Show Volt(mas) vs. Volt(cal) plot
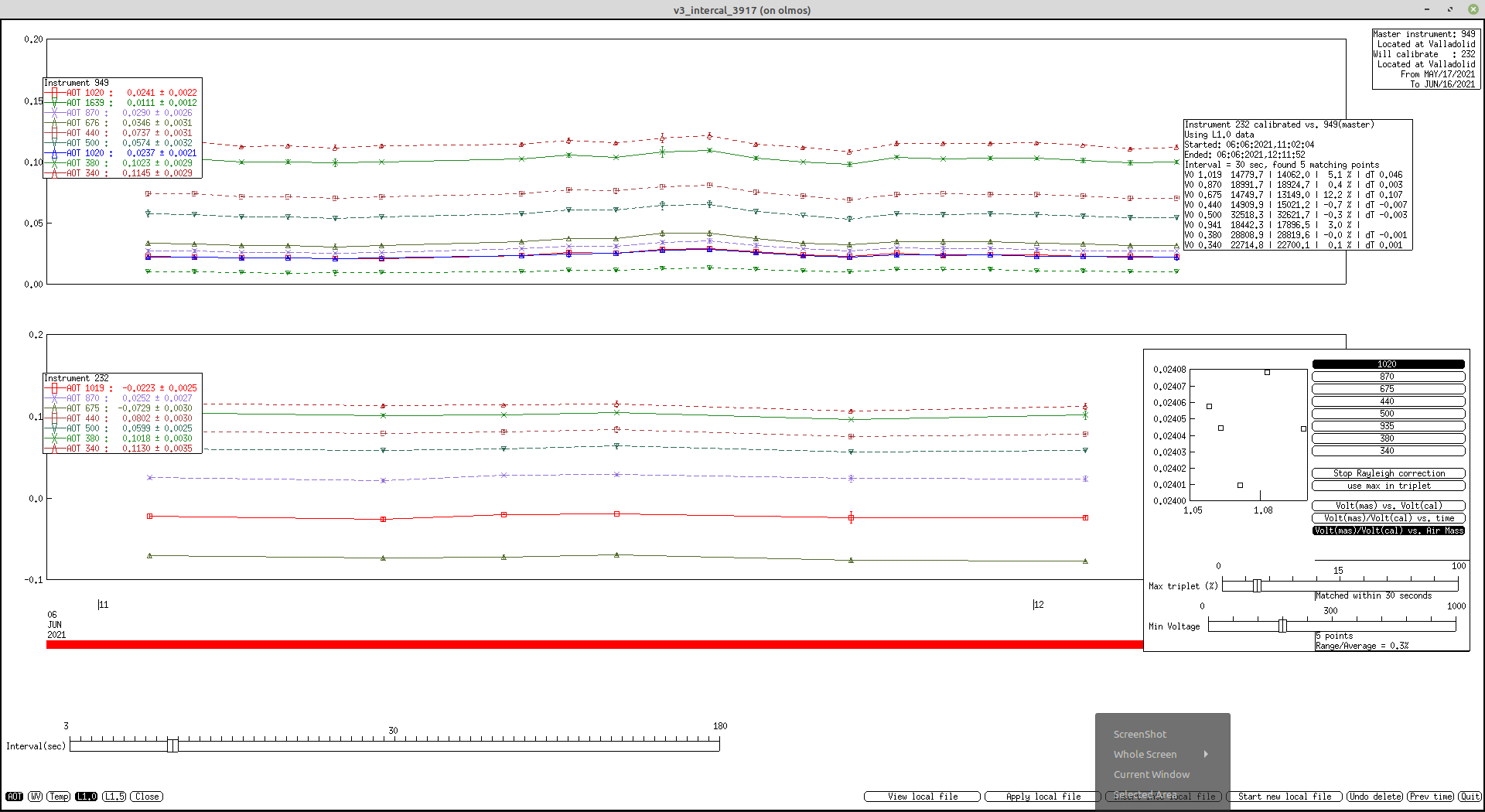Screen dimensions: 1485x812 pyautogui.click(x=1388, y=506)
